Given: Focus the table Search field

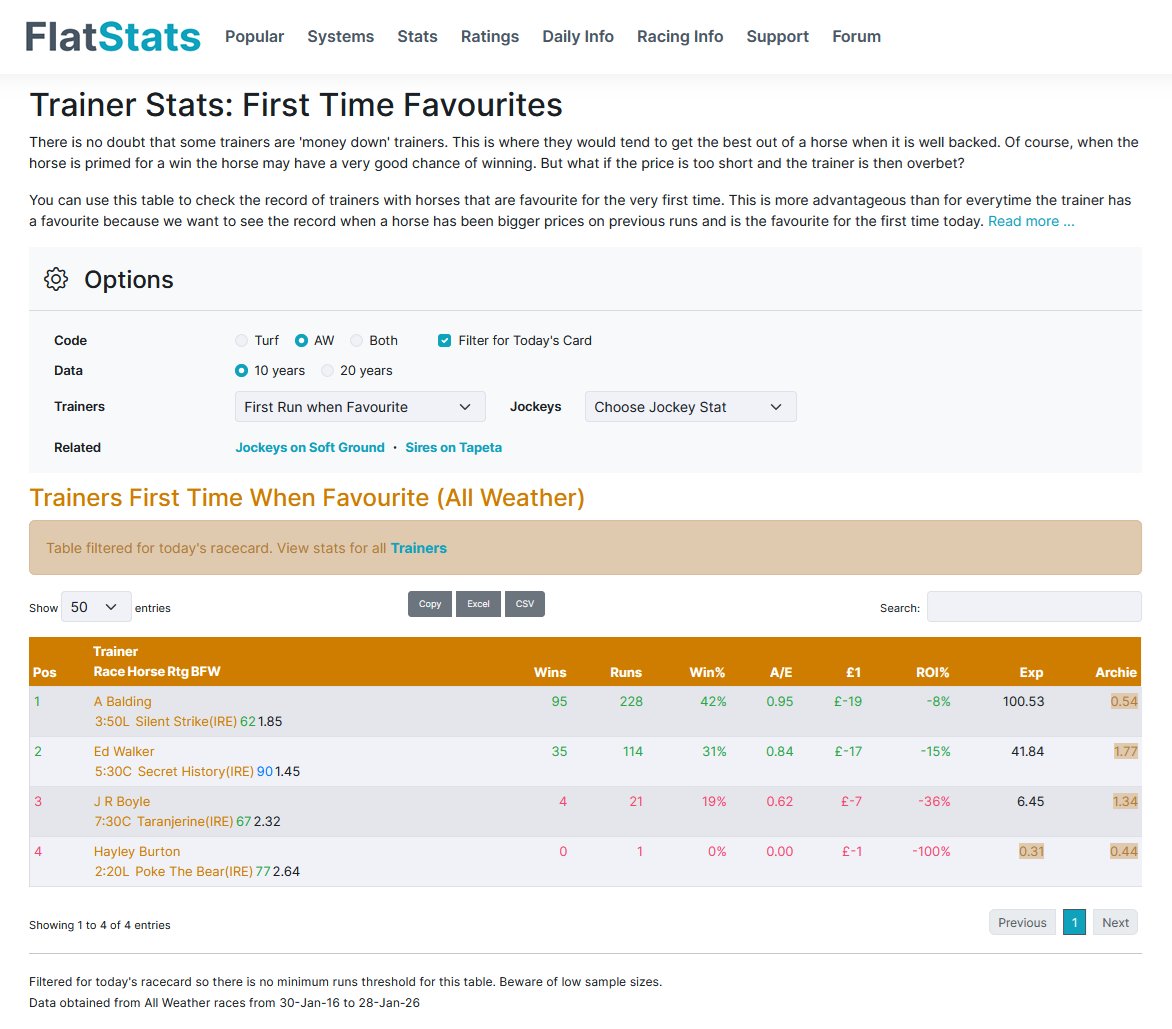Looking at the screenshot, I should point(1034,607).
